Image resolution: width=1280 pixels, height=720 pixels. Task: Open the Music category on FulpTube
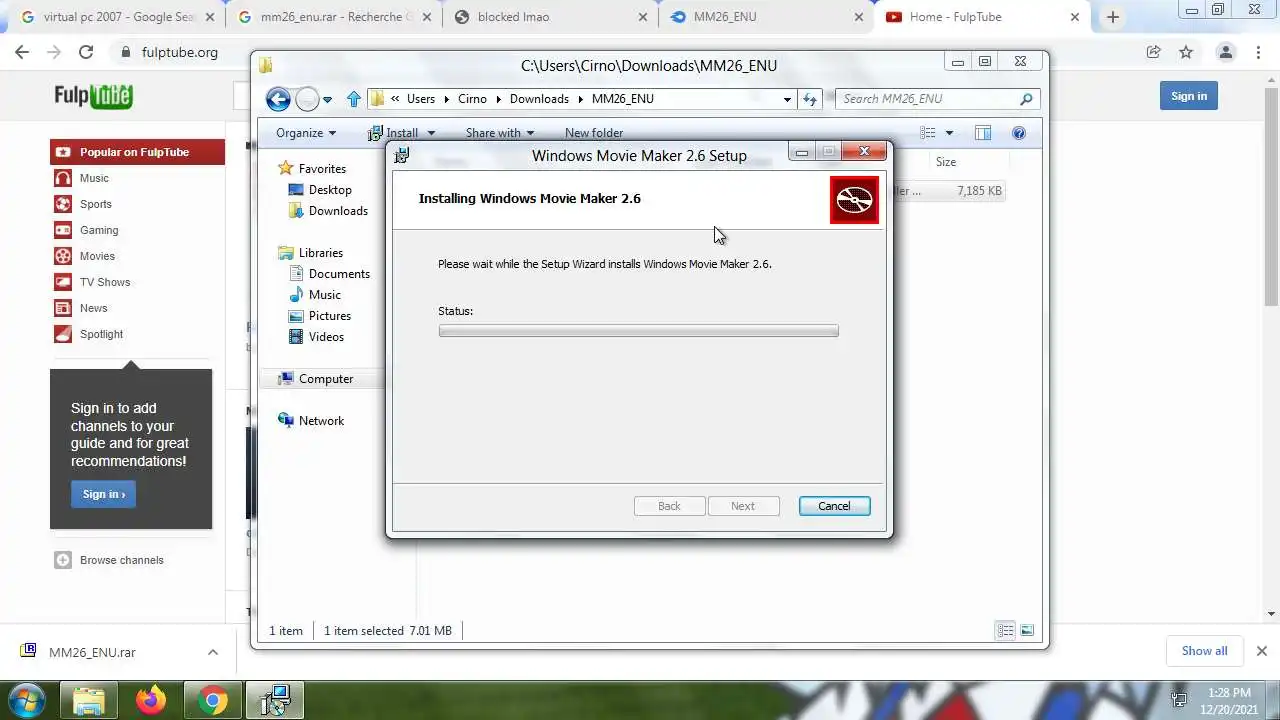point(94,178)
